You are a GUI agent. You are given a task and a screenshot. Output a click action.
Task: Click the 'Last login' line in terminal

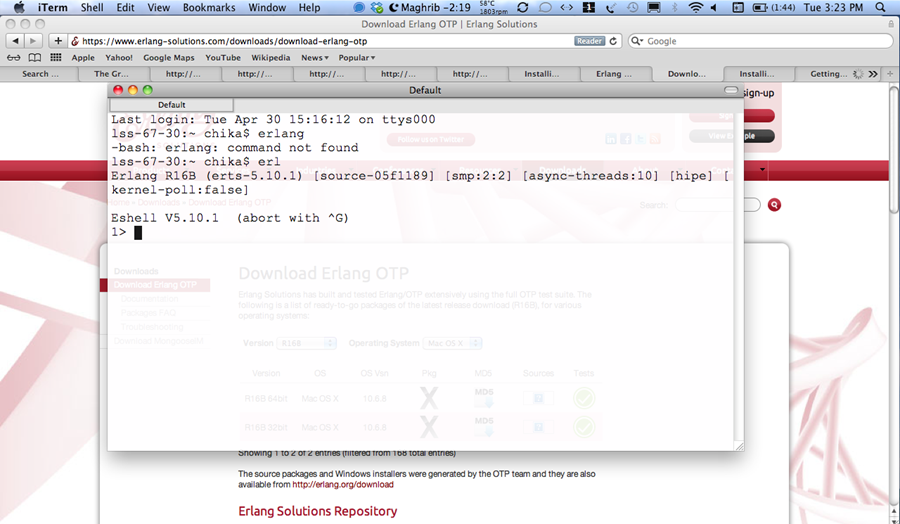click(x=273, y=119)
